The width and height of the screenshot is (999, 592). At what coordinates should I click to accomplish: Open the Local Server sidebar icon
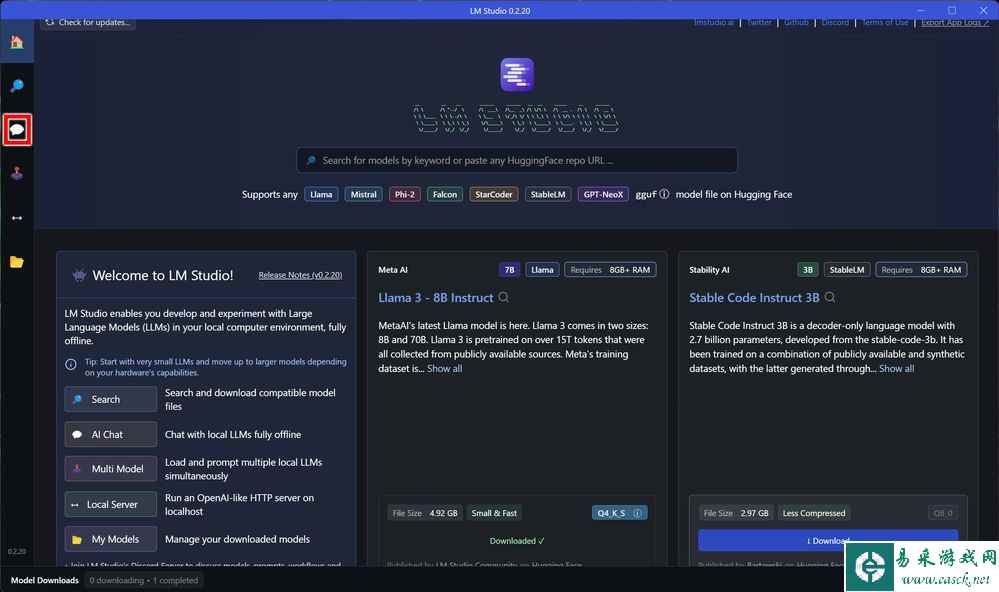tap(16, 217)
